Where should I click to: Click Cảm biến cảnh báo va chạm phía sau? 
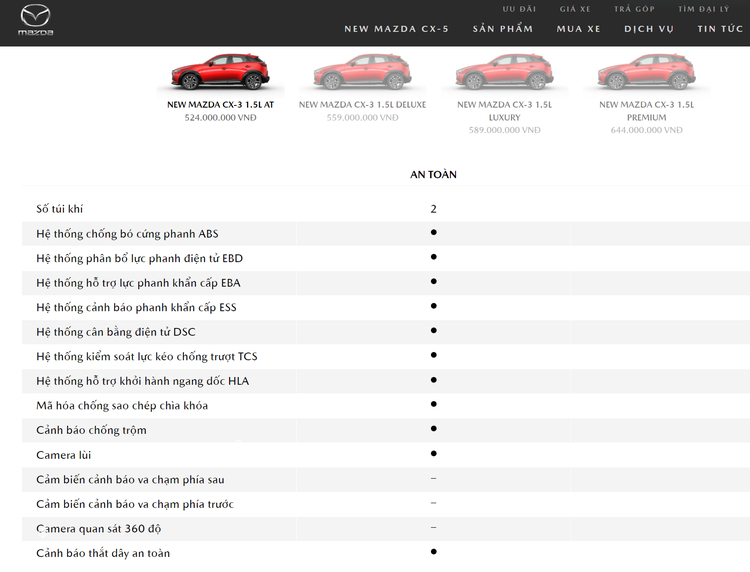pos(130,480)
